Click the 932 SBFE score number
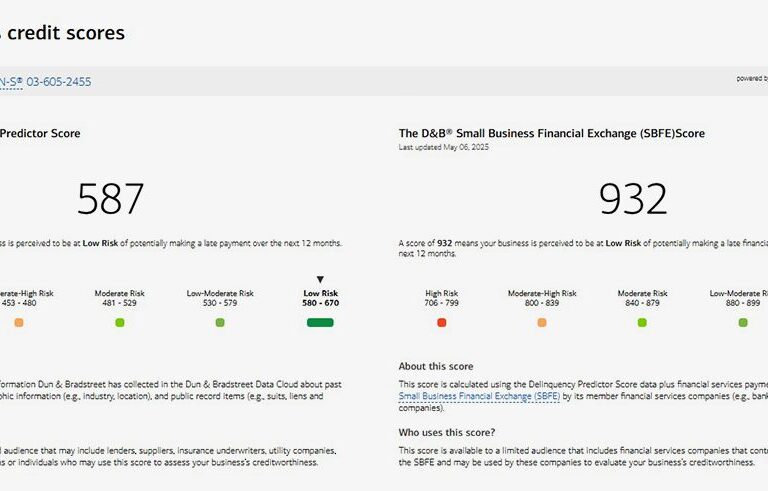Viewport: 768px width, 491px height. pos(633,200)
